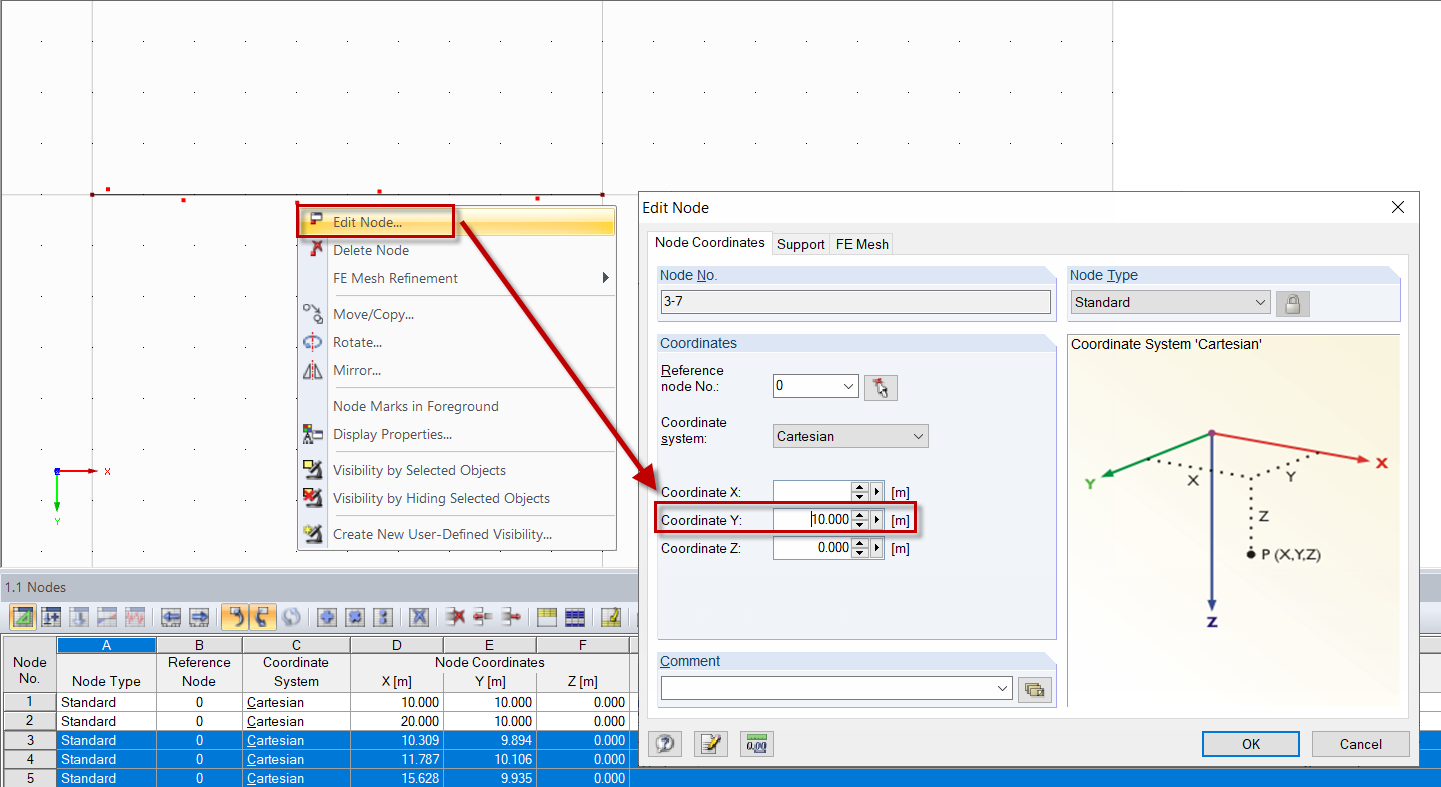Click the pick-node cursor icon beside Reference node
The height and width of the screenshot is (787, 1441).
pyautogui.click(x=881, y=387)
